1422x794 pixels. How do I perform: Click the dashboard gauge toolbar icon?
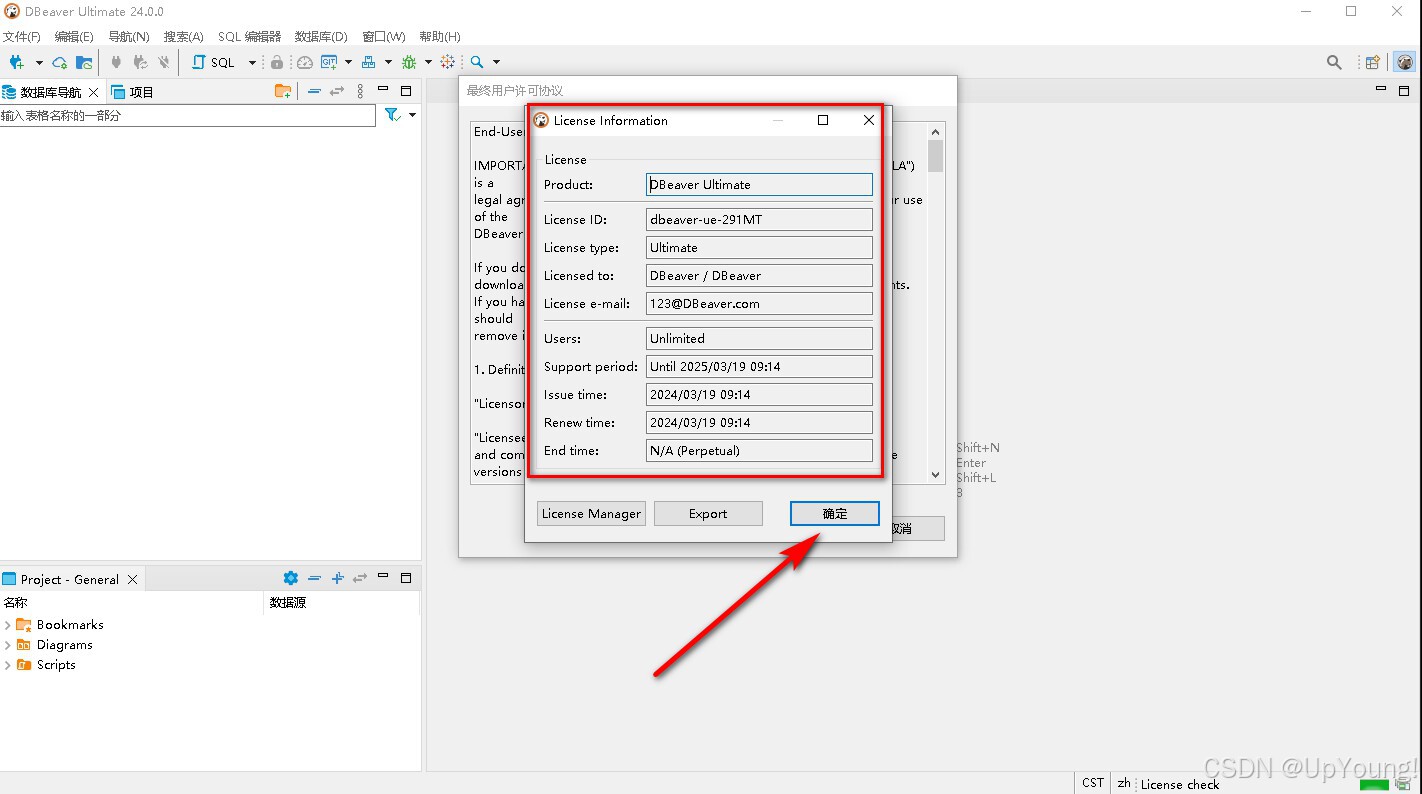305,62
